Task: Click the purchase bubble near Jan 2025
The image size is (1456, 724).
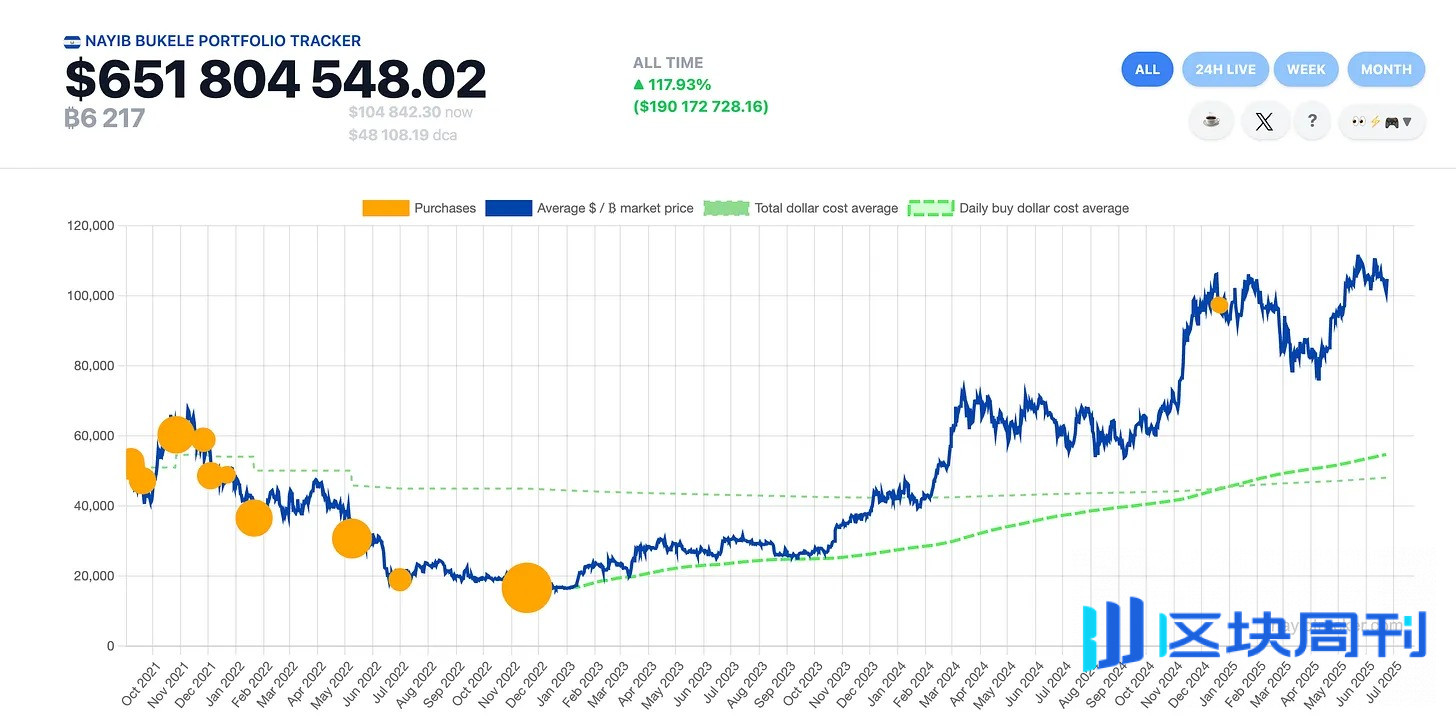Action: (1218, 305)
